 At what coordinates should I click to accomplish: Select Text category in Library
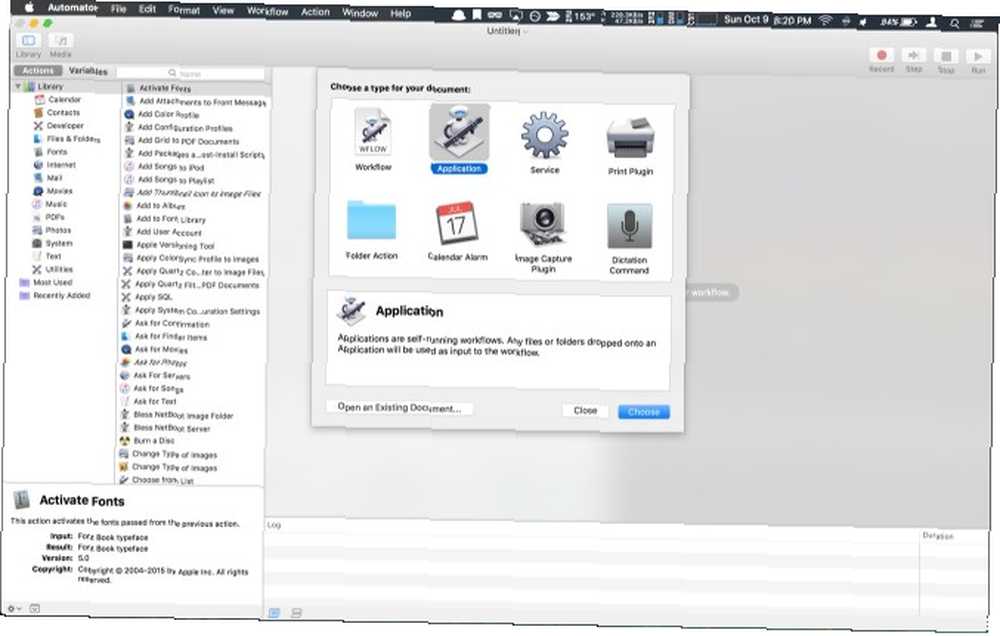click(x=47, y=256)
